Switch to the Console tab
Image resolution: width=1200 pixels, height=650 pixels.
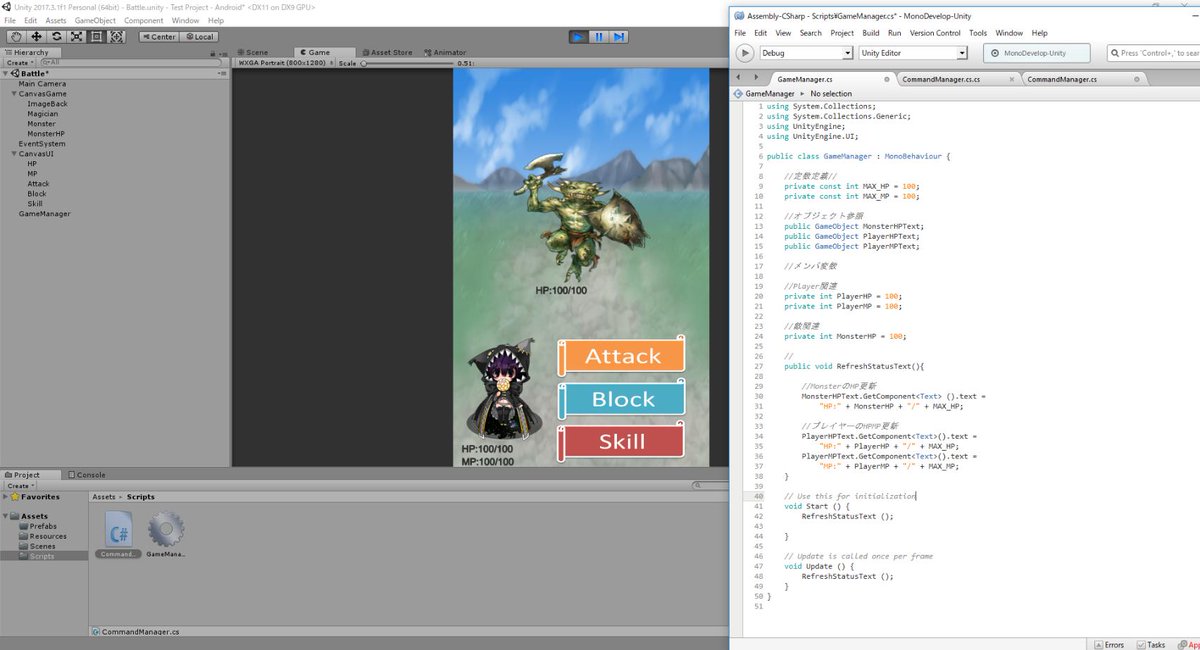(x=86, y=474)
